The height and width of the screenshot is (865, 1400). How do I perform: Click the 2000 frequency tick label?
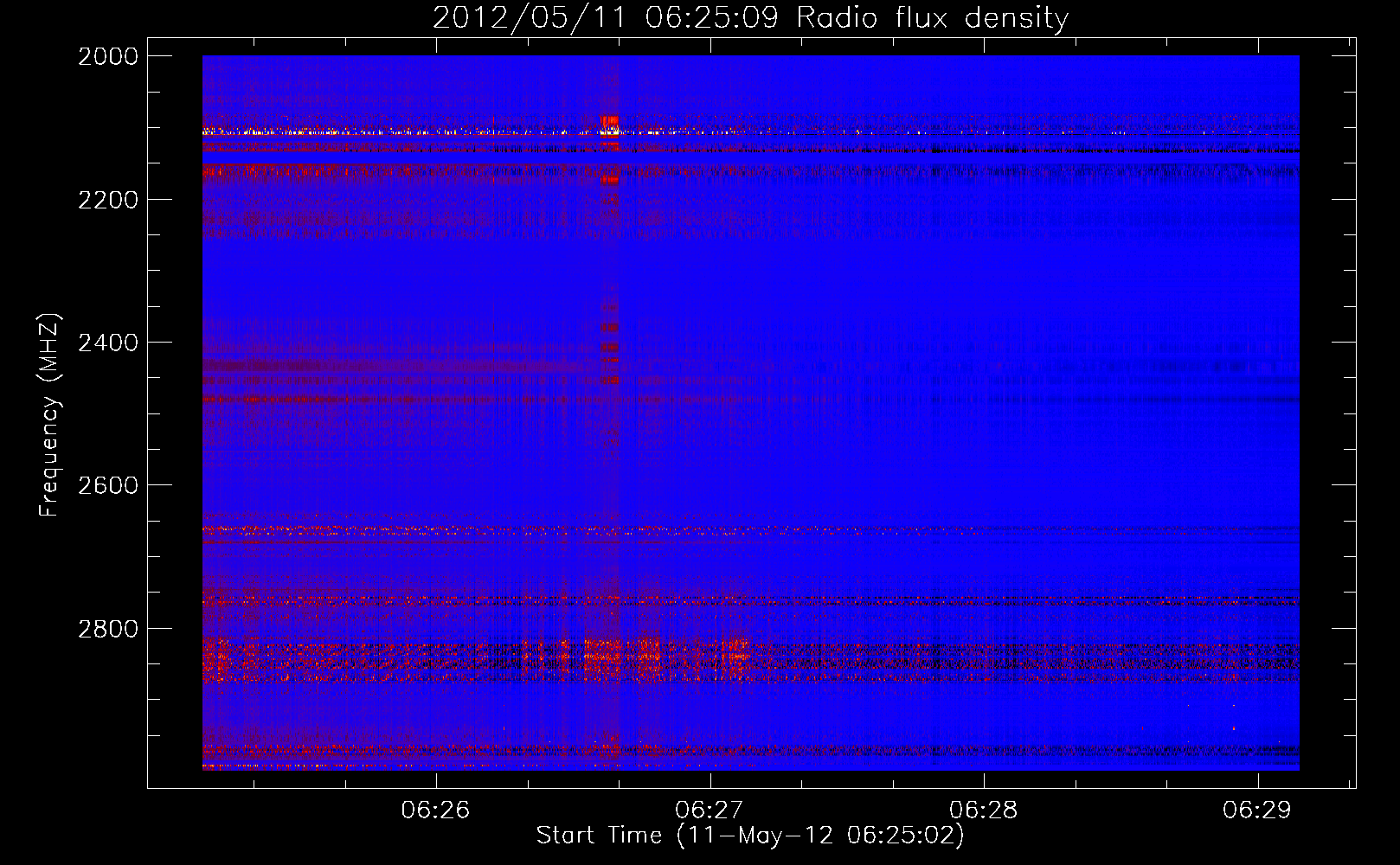tap(108, 56)
